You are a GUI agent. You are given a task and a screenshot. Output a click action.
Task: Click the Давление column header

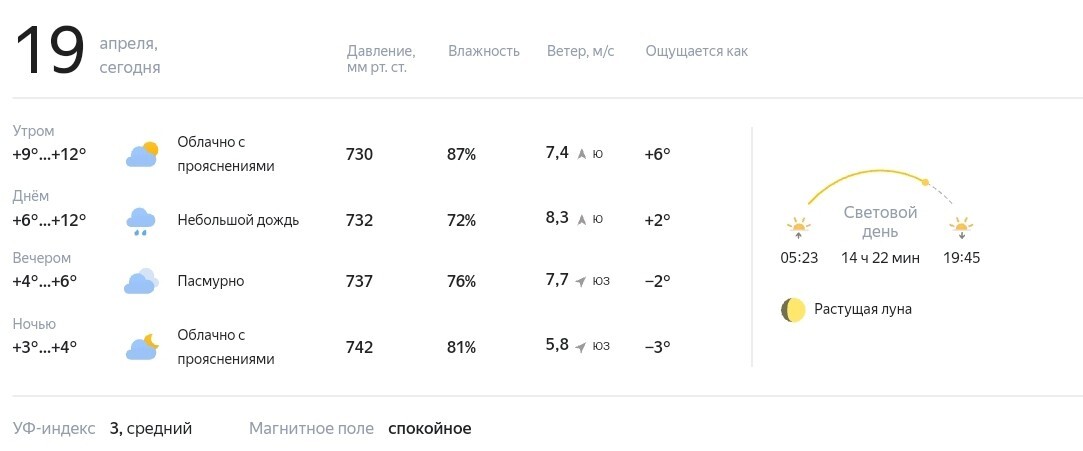click(381, 59)
